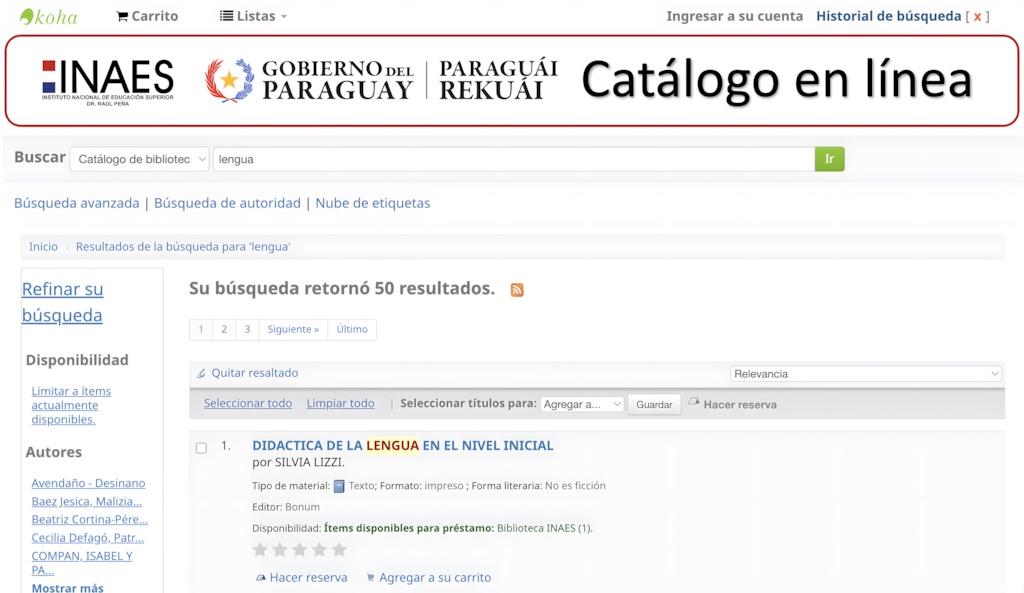
Task: Click the Koha logo
Action: click(x=49, y=16)
